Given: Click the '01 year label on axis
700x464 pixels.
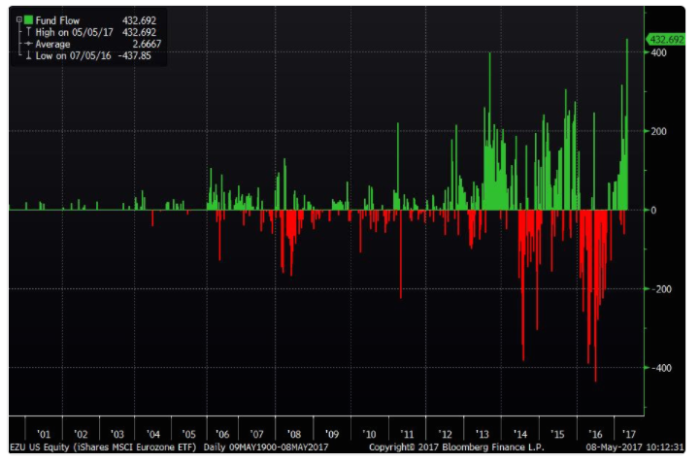Looking at the screenshot, I should point(43,434).
